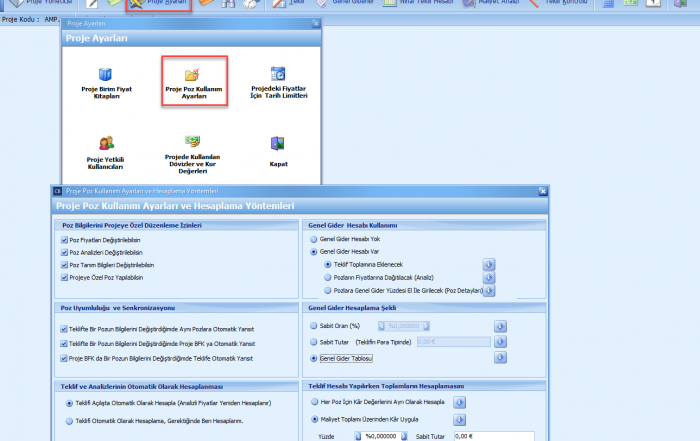Click the Yüzde percentage spinner field

[x=383, y=436]
